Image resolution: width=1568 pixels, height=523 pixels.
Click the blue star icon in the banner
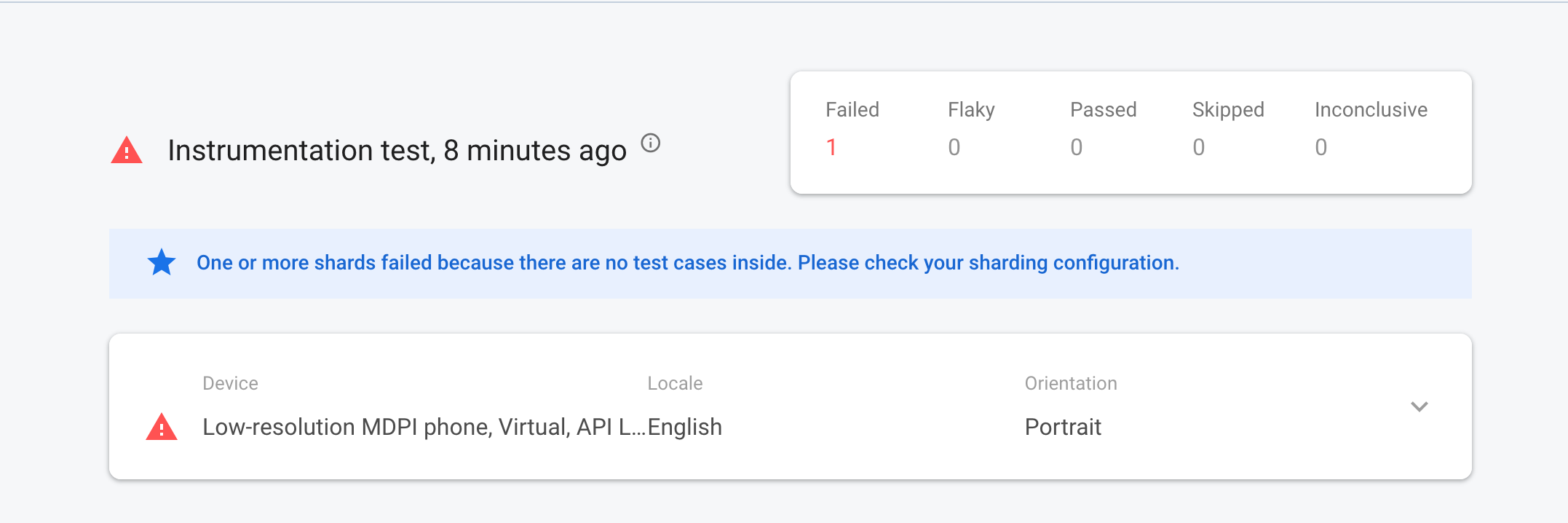coord(162,262)
